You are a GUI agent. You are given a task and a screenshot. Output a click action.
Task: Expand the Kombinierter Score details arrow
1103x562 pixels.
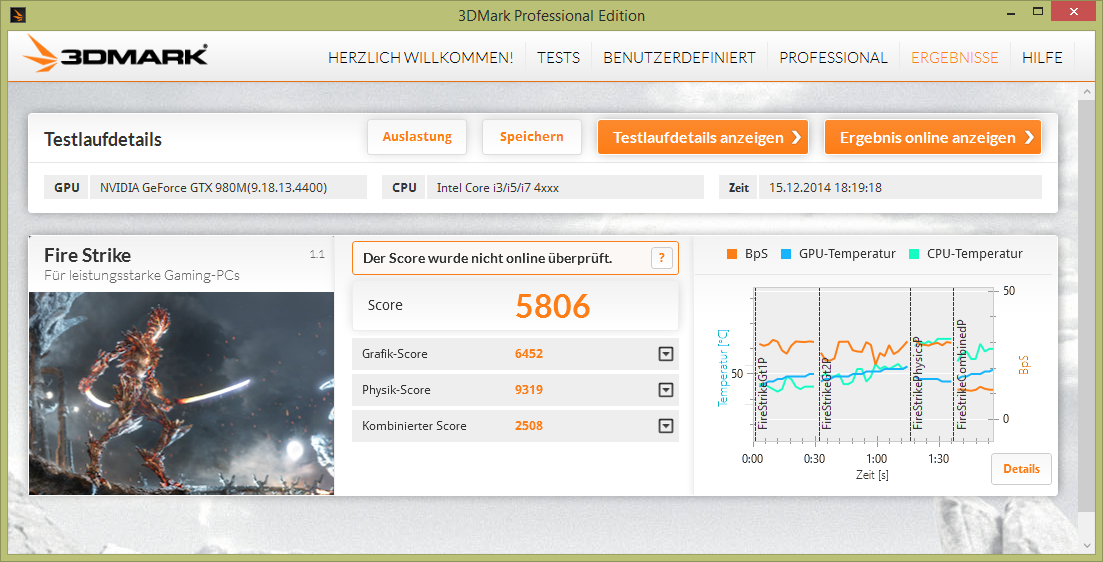[665, 426]
